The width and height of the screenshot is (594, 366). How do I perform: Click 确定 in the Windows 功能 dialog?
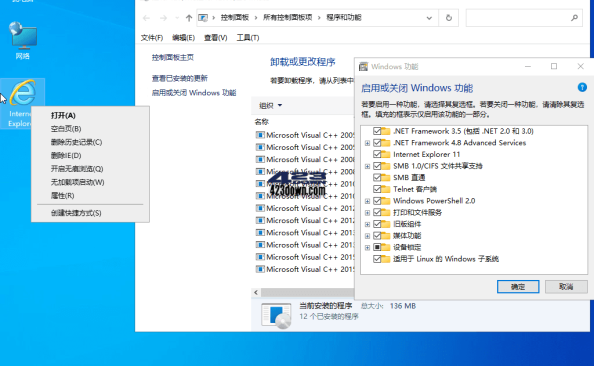pyautogui.click(x=518, y=286)
